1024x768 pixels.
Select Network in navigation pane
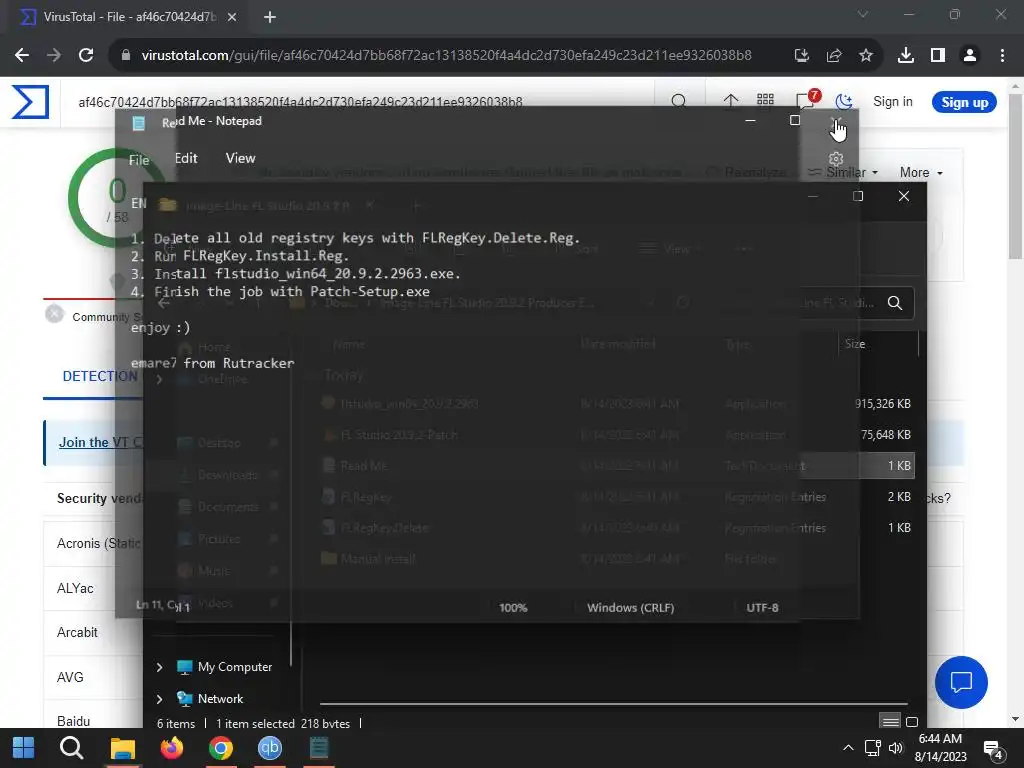220,699
